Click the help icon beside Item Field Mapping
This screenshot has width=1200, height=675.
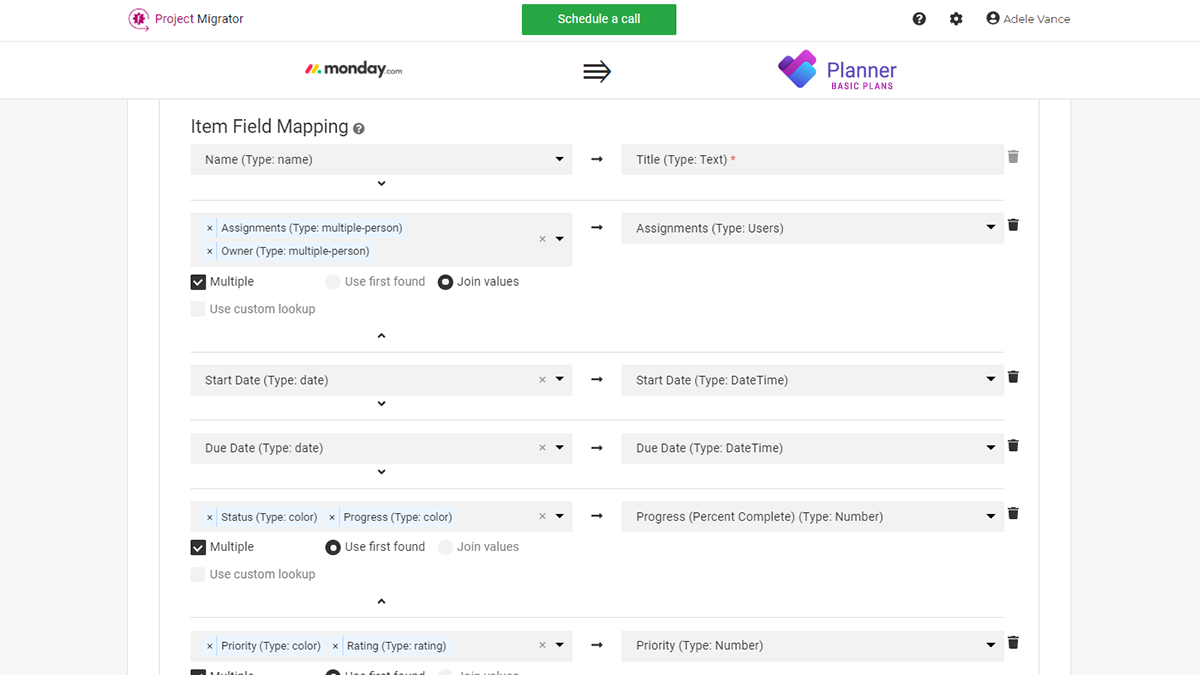point(359,128)
